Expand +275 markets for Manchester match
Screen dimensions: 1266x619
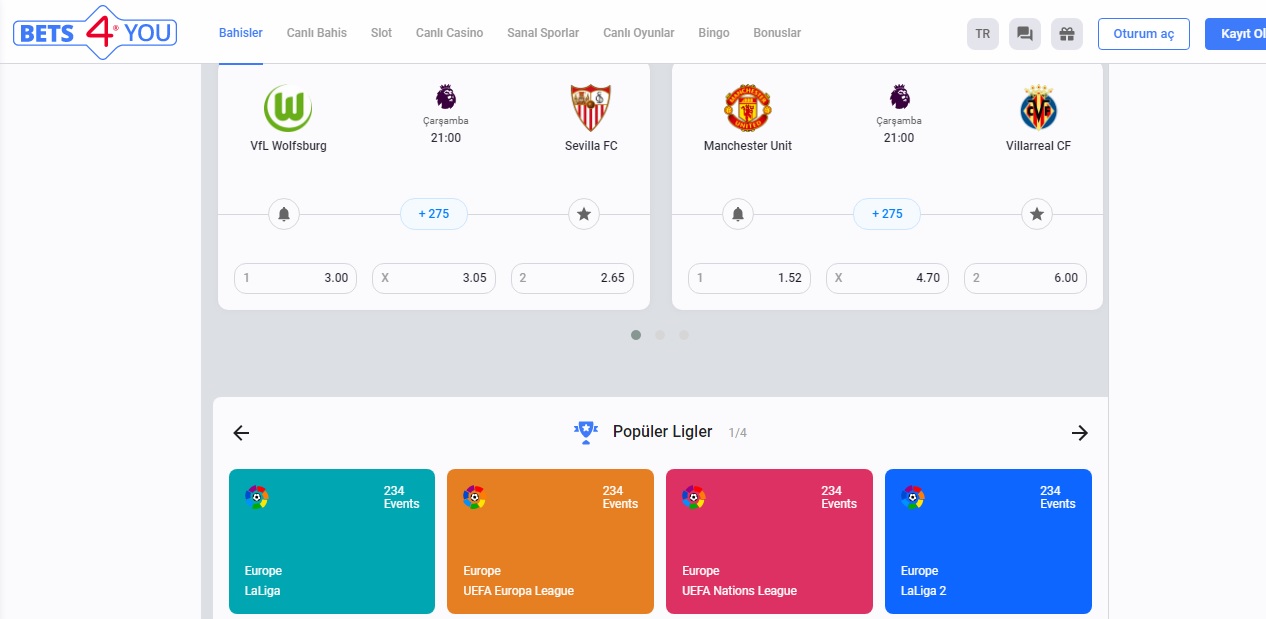point(886,214)
